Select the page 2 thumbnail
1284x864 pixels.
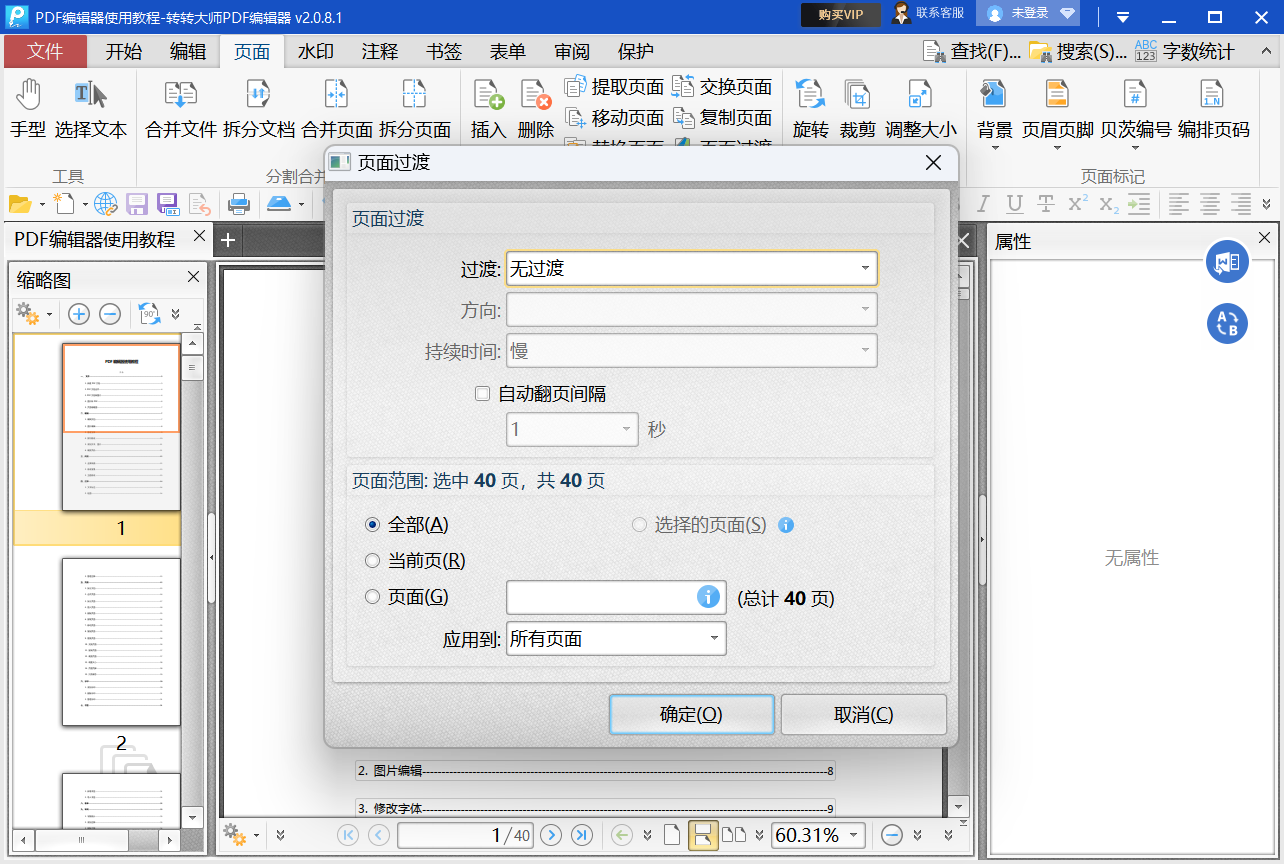coord(121,642)
